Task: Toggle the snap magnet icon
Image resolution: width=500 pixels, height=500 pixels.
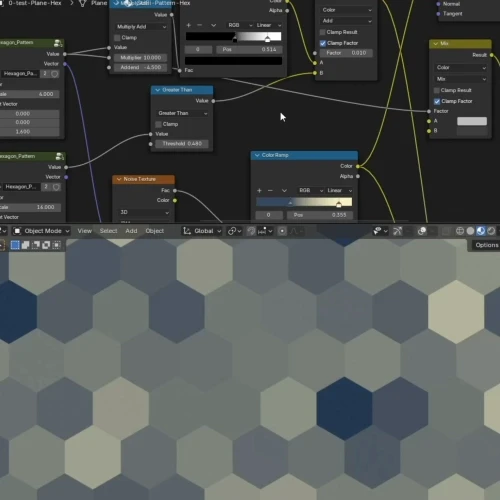Action: tap(251, 231)
